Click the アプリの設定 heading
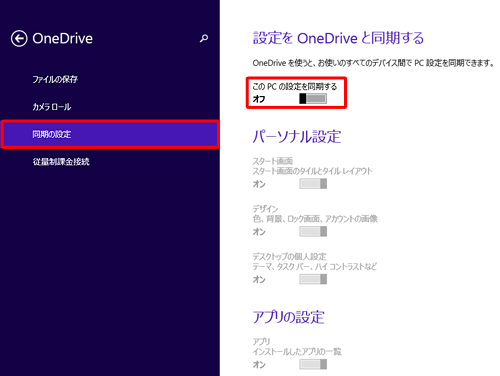Viewport: 500px width, 376px height. tap(288, 317)
